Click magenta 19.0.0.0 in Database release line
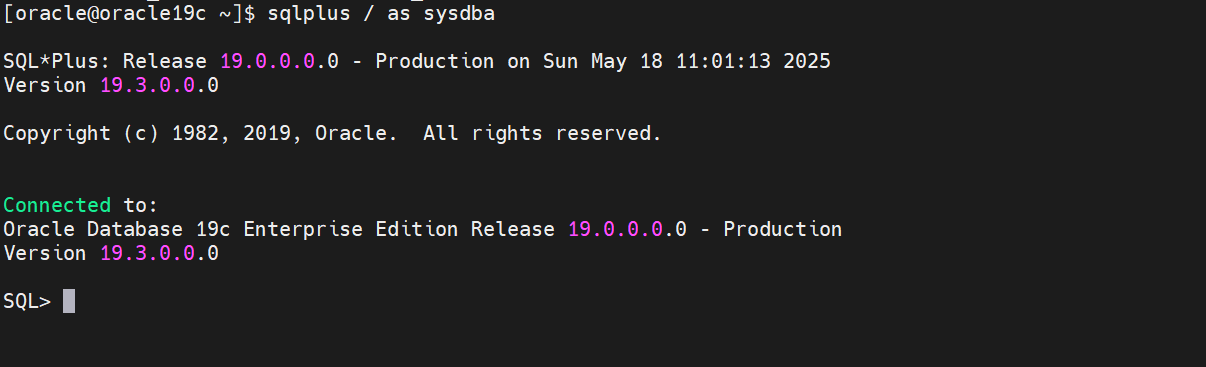This screenshot has height=367, width=1206. point(616,229)
